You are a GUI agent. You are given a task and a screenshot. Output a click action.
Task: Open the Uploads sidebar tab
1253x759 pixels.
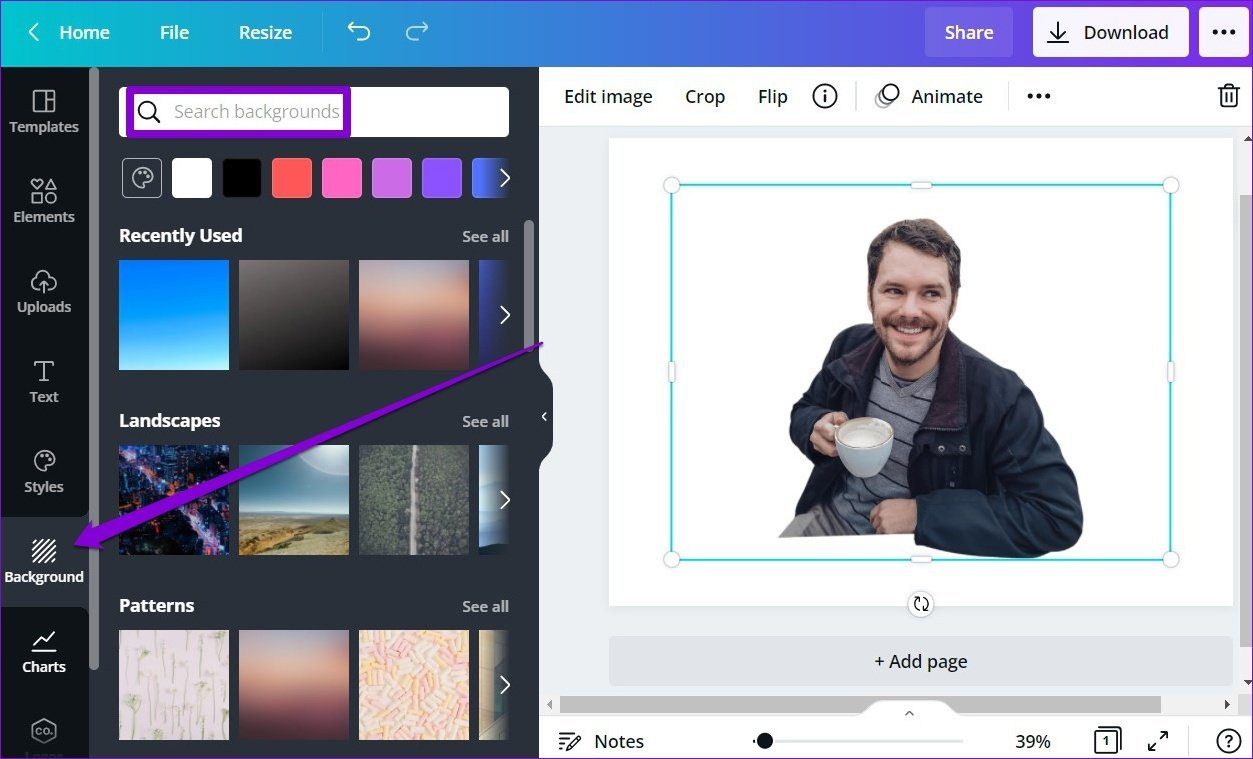coord(44,292)
